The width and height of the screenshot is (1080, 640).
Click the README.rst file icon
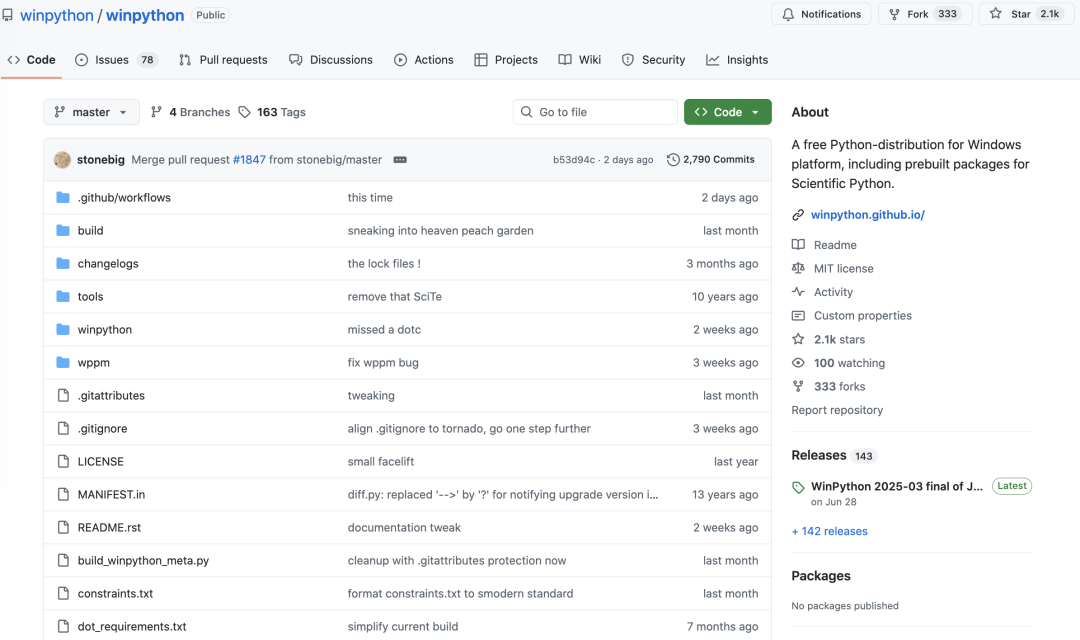pos(63,528)
